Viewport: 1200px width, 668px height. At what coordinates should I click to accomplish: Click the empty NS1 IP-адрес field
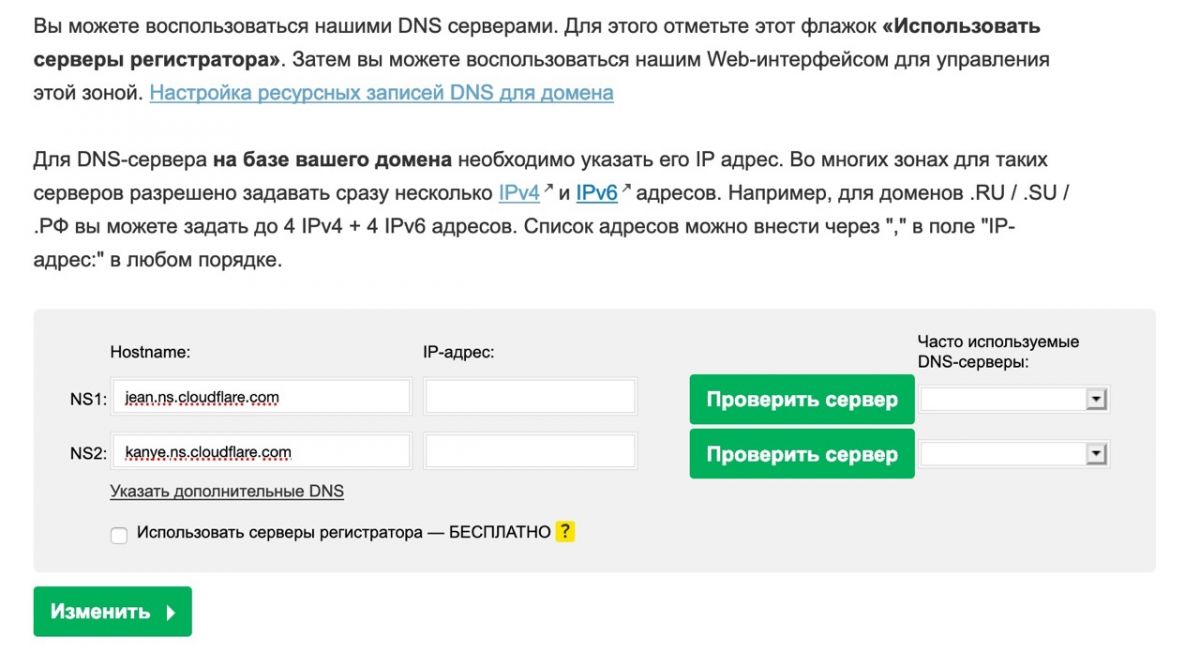(x=530, y=398)
